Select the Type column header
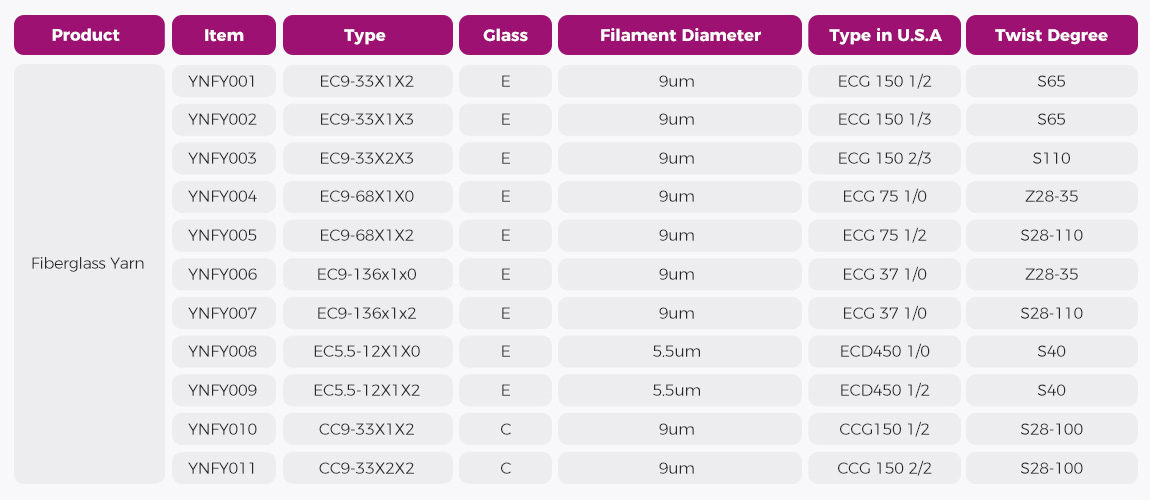Image resolution: width=1150 pixels, height=500 pixels. point(365,35)
